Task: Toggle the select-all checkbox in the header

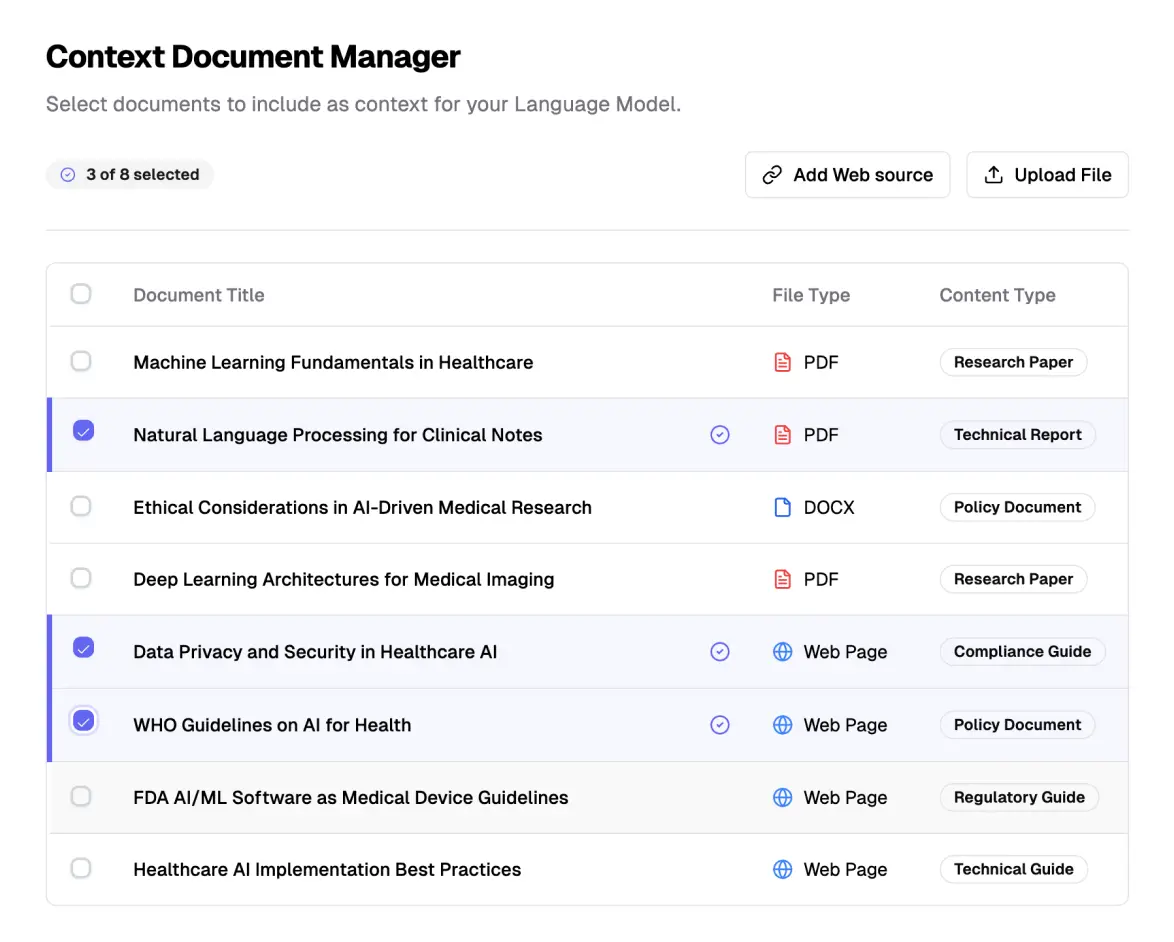Action: pos(81,294)
